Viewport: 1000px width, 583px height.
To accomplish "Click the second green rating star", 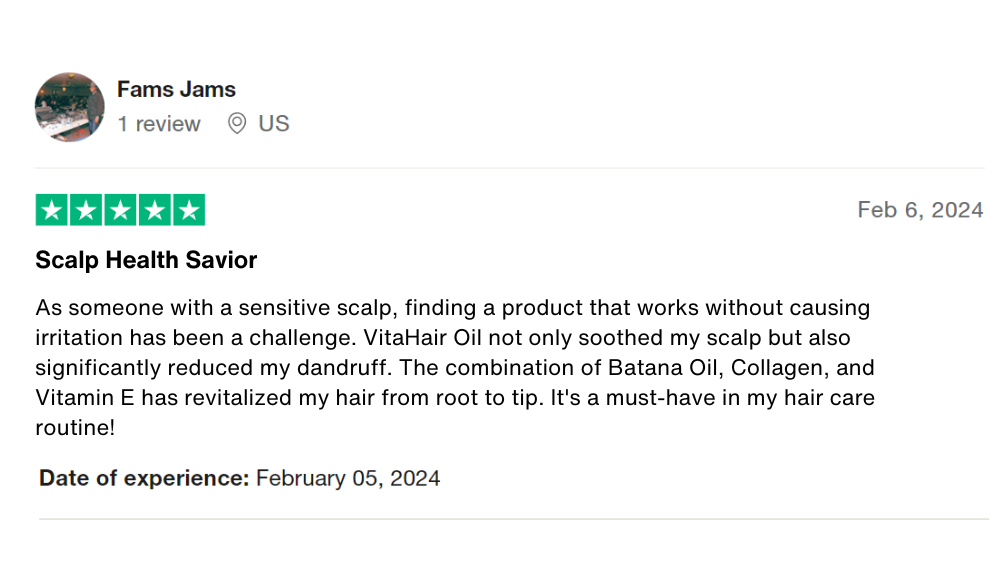I will coord(86,211).
